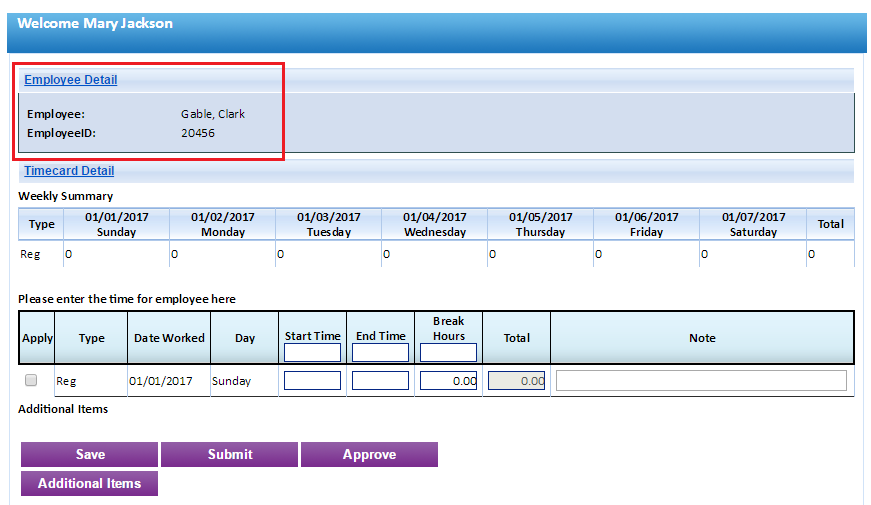Click the Sunday row Start Time field
Viewport: 871px width, 505px height.
click(x=312, y=381)
